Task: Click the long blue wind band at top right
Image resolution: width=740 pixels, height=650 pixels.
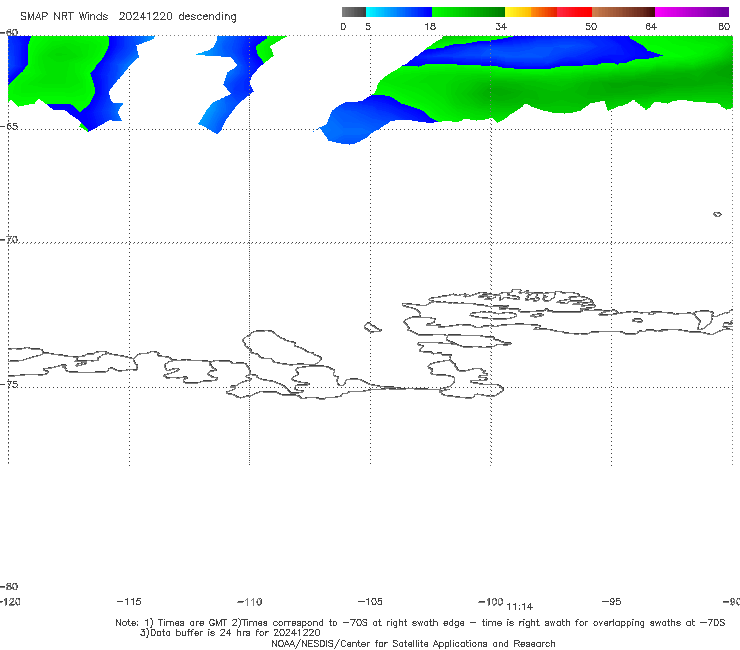Action: (x=529, y=52)
